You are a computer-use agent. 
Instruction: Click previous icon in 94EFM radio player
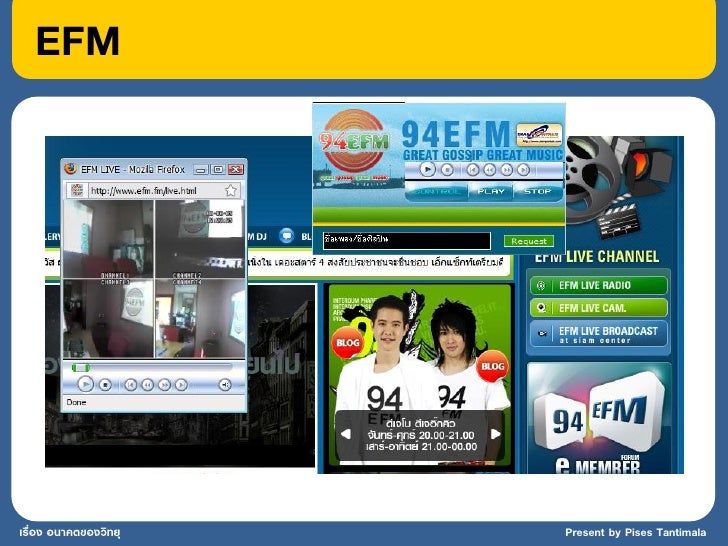(x=473, y=170)
